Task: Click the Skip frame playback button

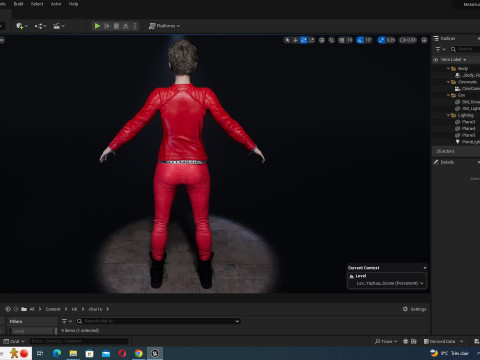Action: point(107,26)
